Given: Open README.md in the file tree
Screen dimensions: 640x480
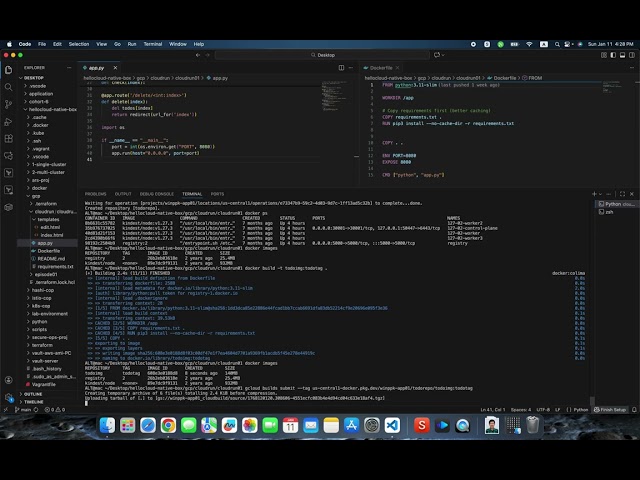Looking at the screenshot, I should coord(51,259).
